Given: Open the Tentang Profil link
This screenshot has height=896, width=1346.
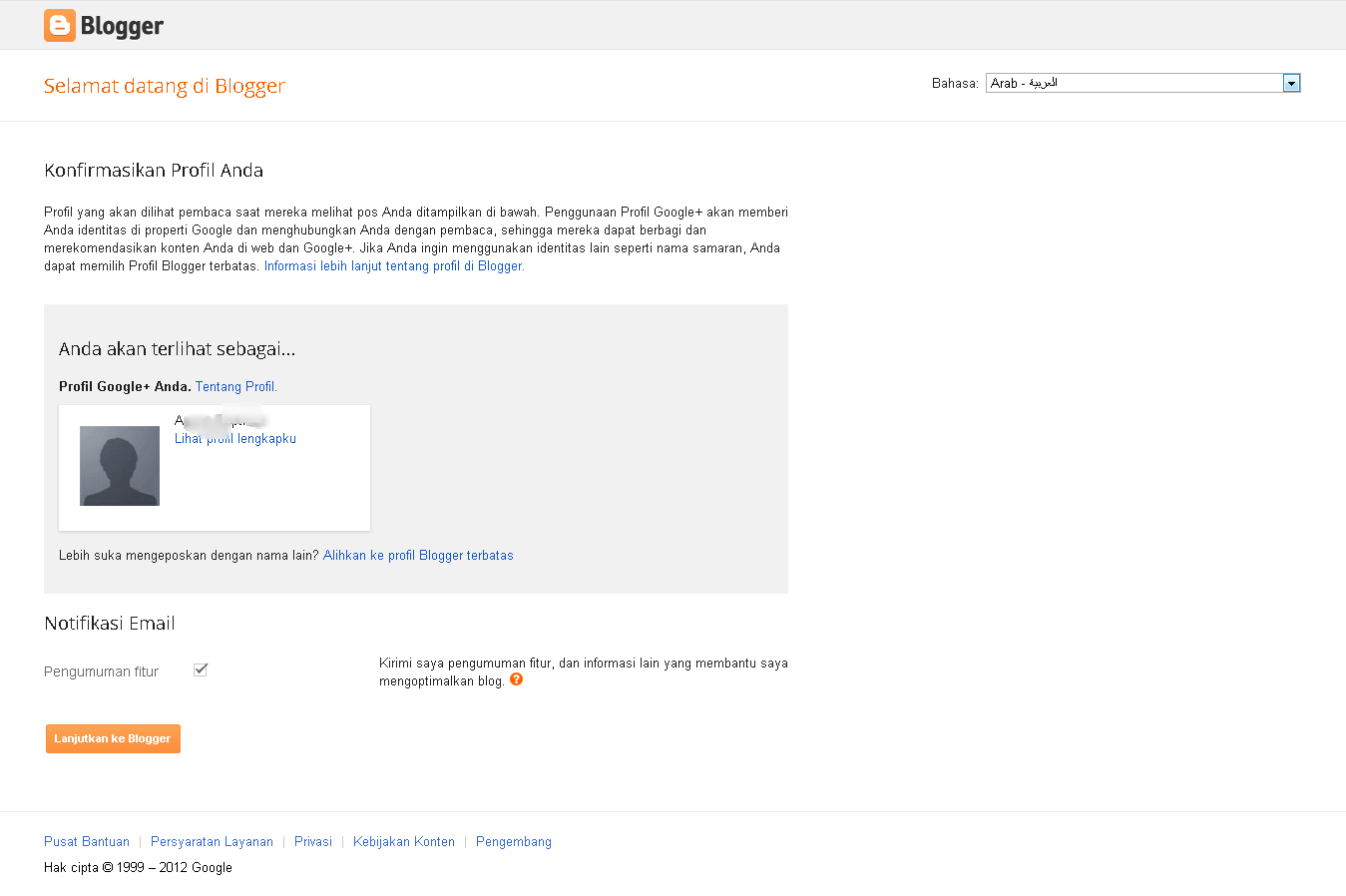Looking at the screenshot, I should (x=236, y=387).
